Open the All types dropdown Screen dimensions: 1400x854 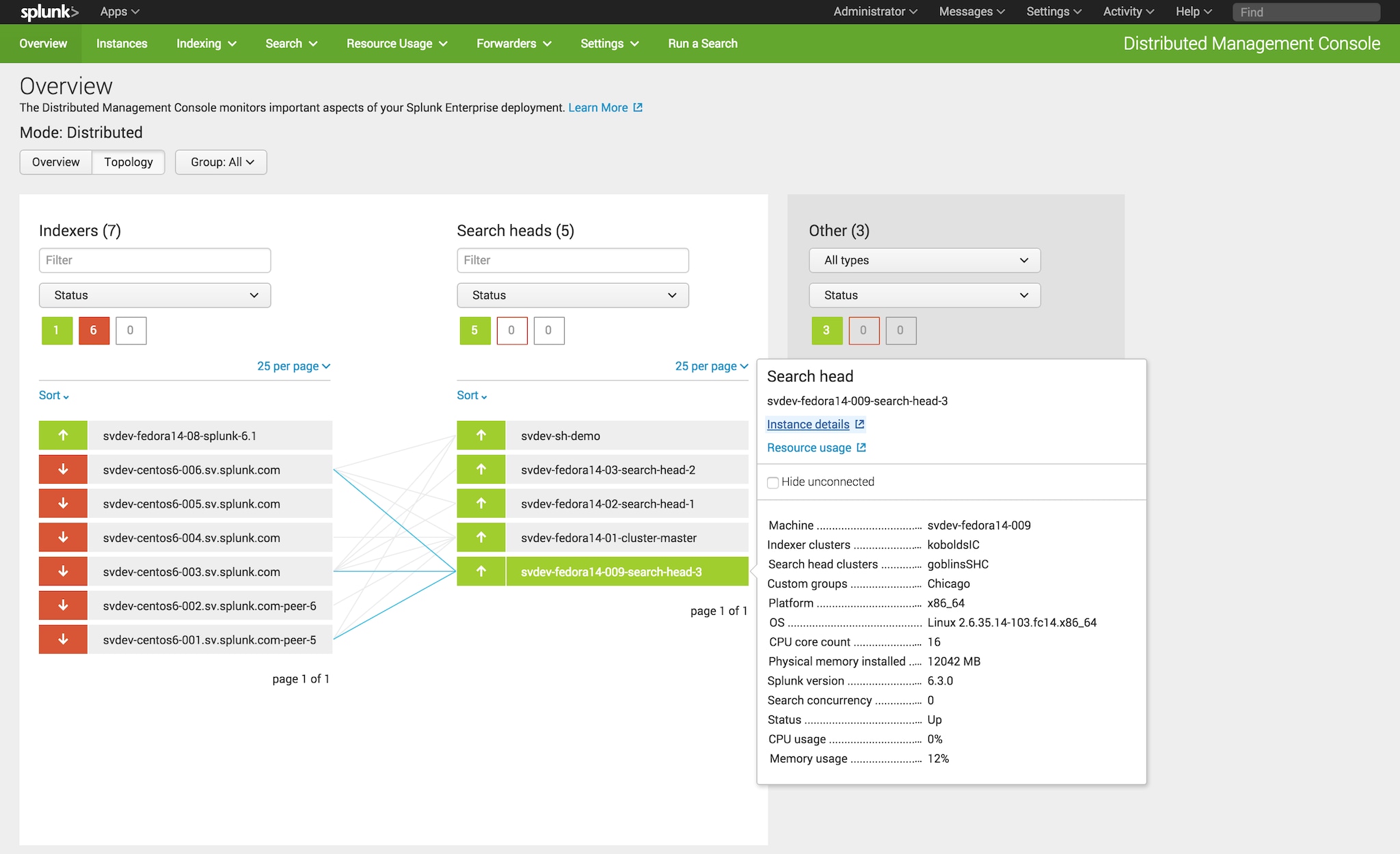coord(925,260)
